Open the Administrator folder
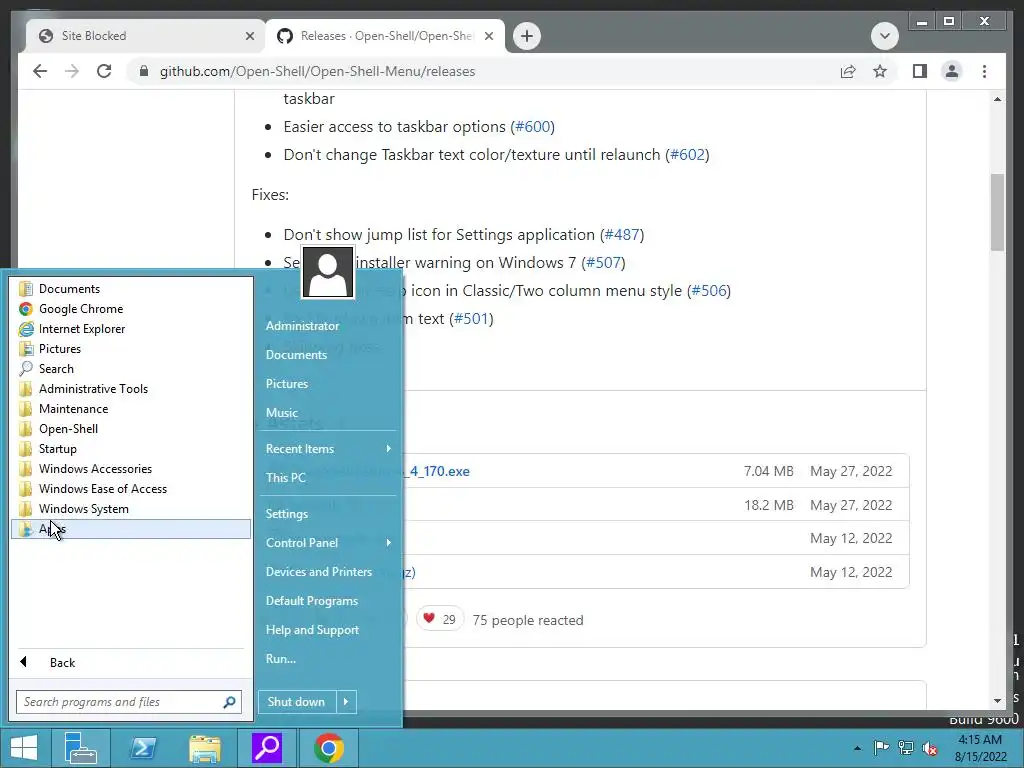Image resolution: width=1024 pixels, height=768 pixels. point(328,325)
